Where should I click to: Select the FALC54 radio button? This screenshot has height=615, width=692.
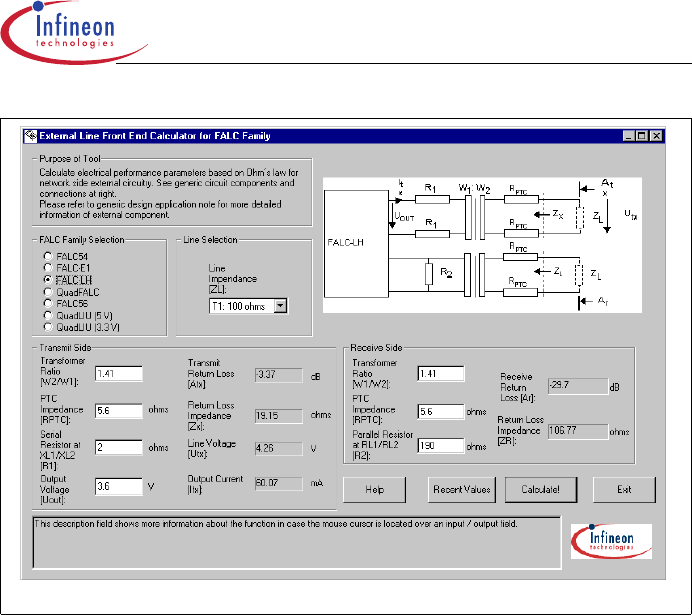[x=47, y=258]
